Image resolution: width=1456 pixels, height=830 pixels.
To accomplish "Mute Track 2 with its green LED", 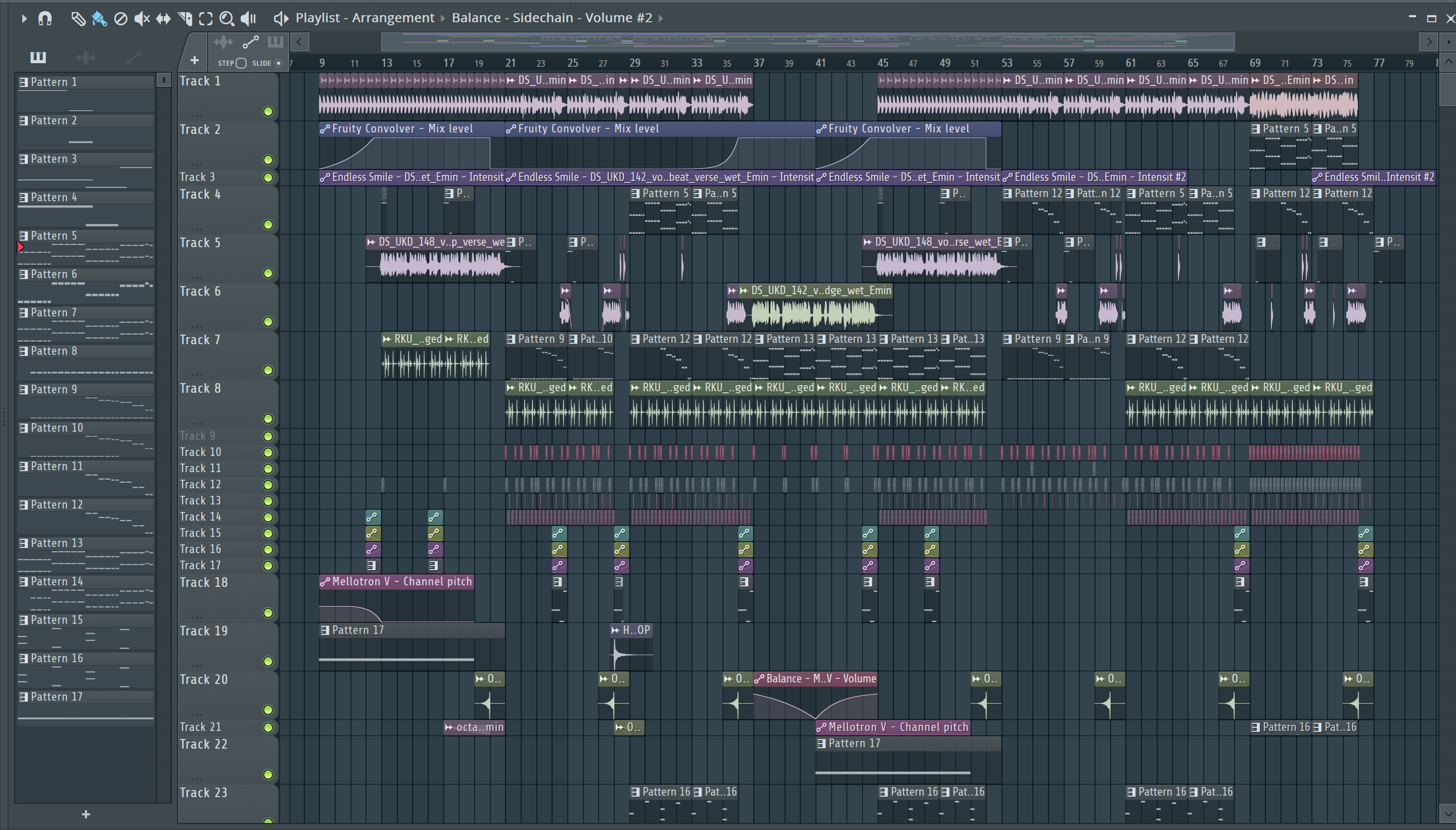I will click(268, 160).
